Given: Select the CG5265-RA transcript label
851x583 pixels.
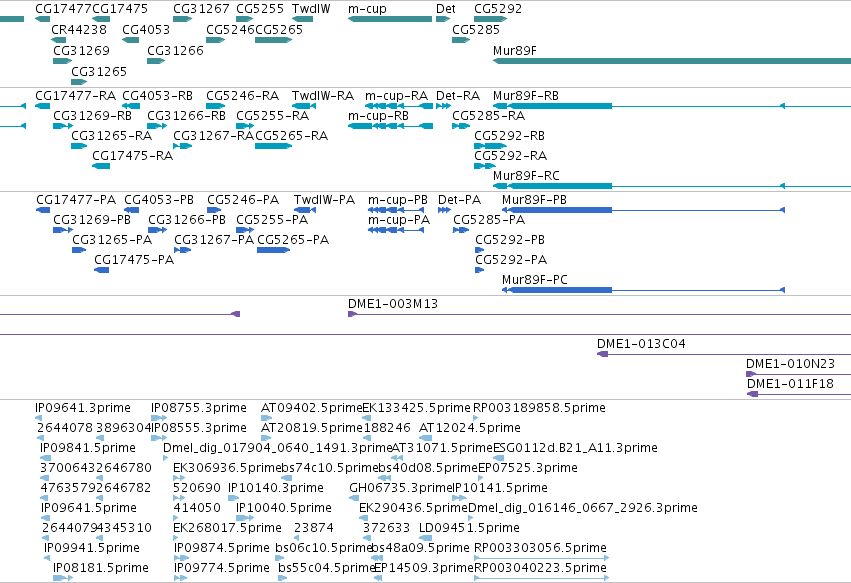Looking at the screenshot, I should pos(291,136).
